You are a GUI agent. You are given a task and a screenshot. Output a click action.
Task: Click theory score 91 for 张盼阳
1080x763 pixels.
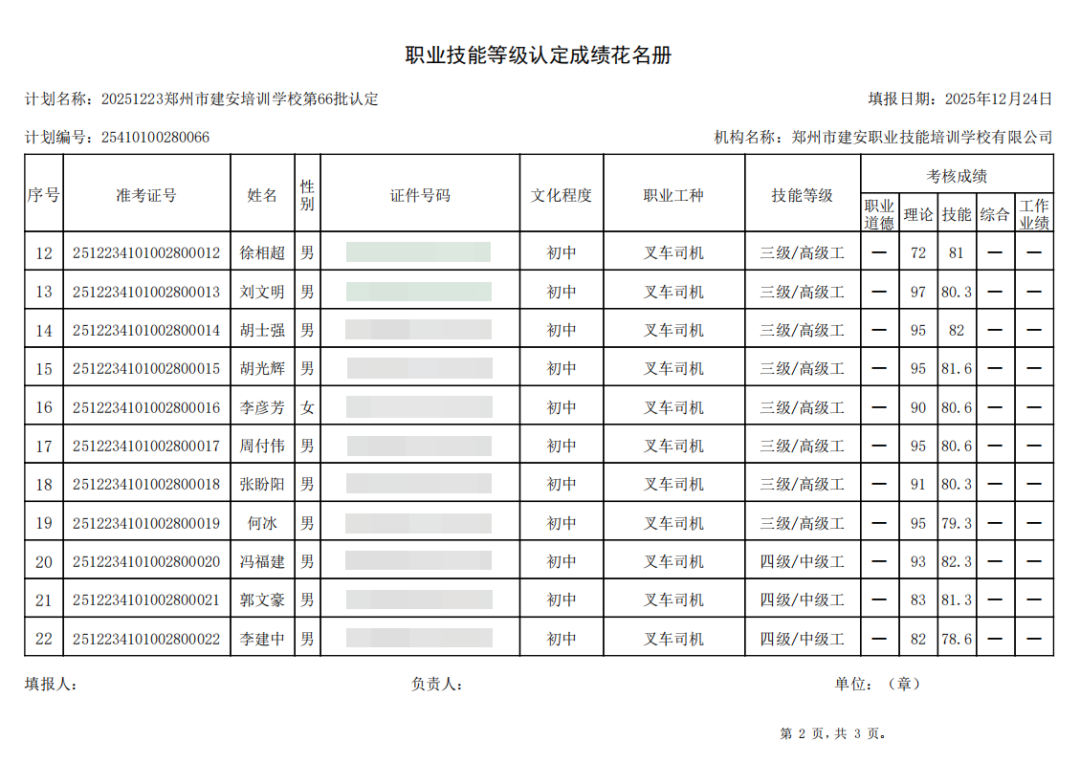click(918, 484)
